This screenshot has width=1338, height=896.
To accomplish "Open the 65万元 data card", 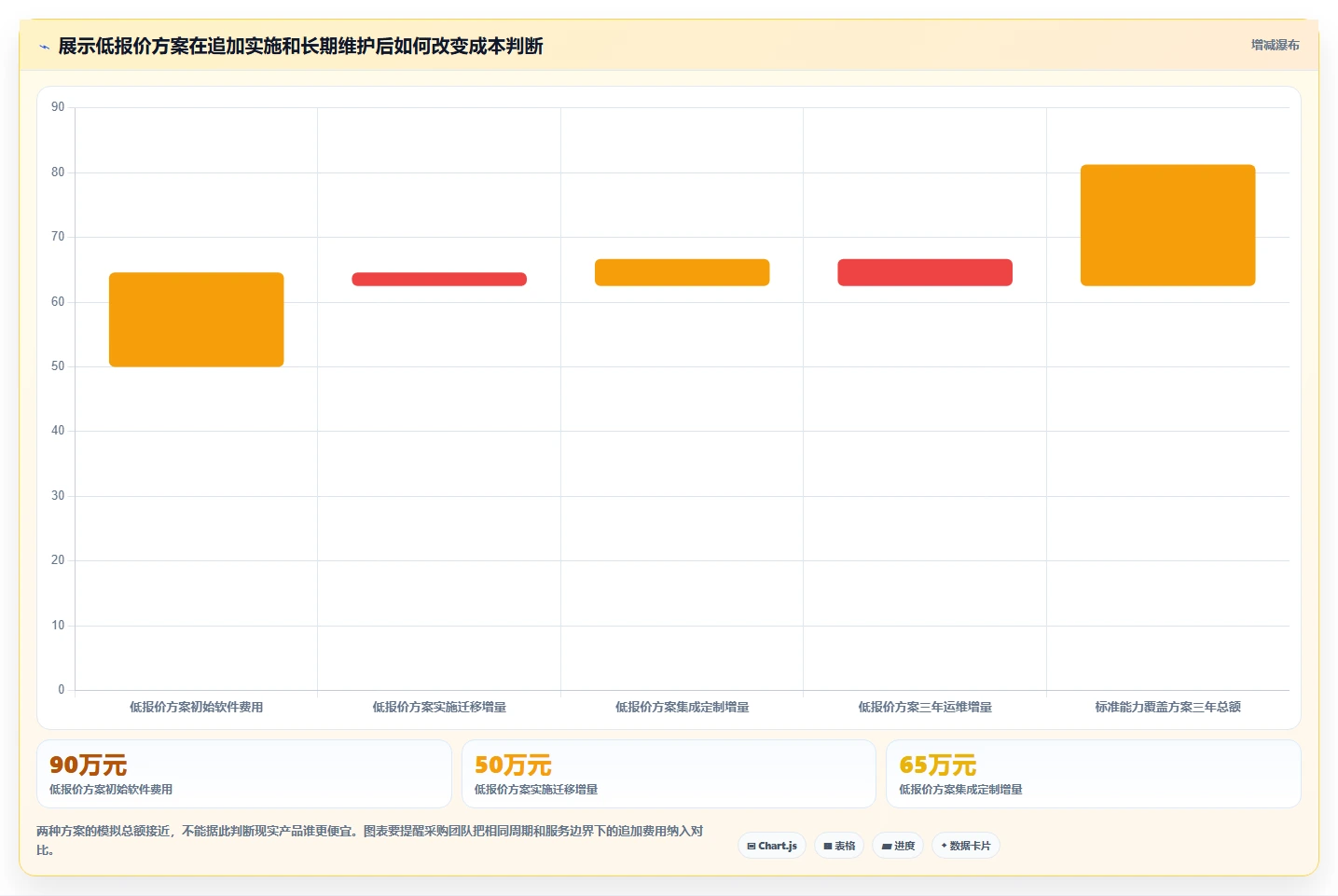I will [1094, 774].
